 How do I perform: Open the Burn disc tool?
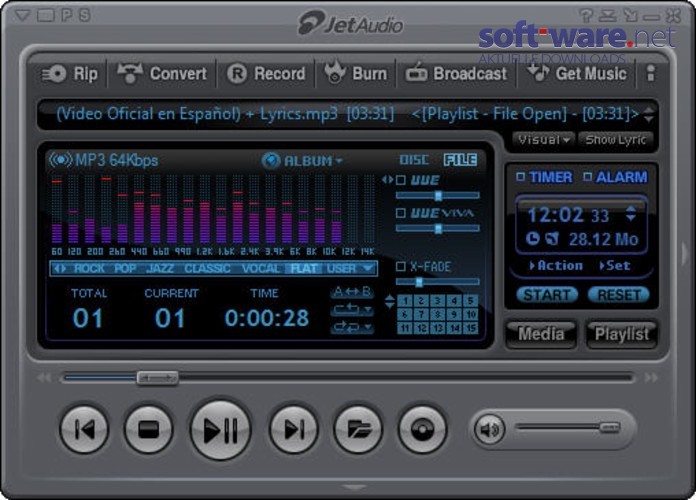click(x=356, y=73)
